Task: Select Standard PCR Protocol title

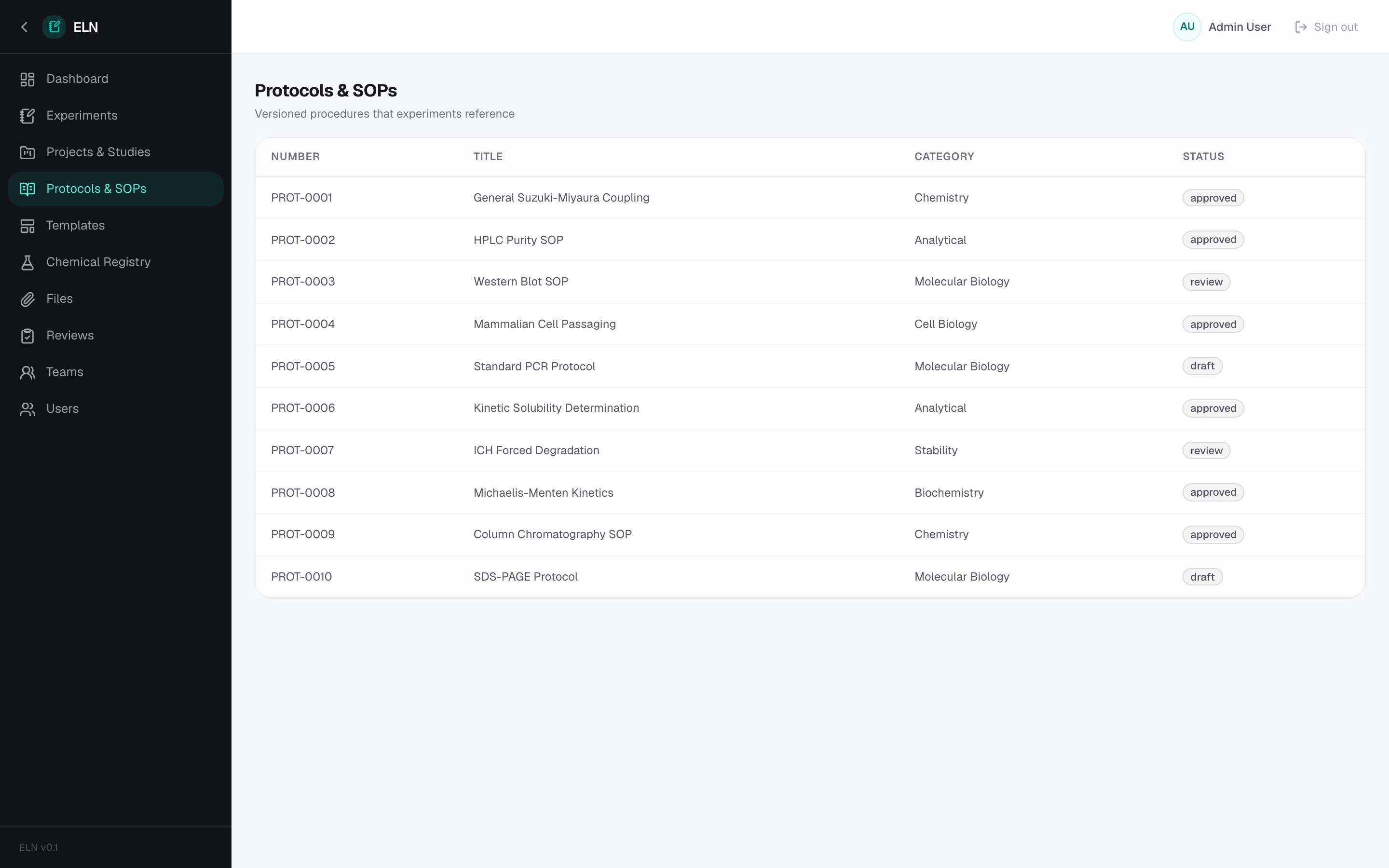Action: [x=534, y=366]
